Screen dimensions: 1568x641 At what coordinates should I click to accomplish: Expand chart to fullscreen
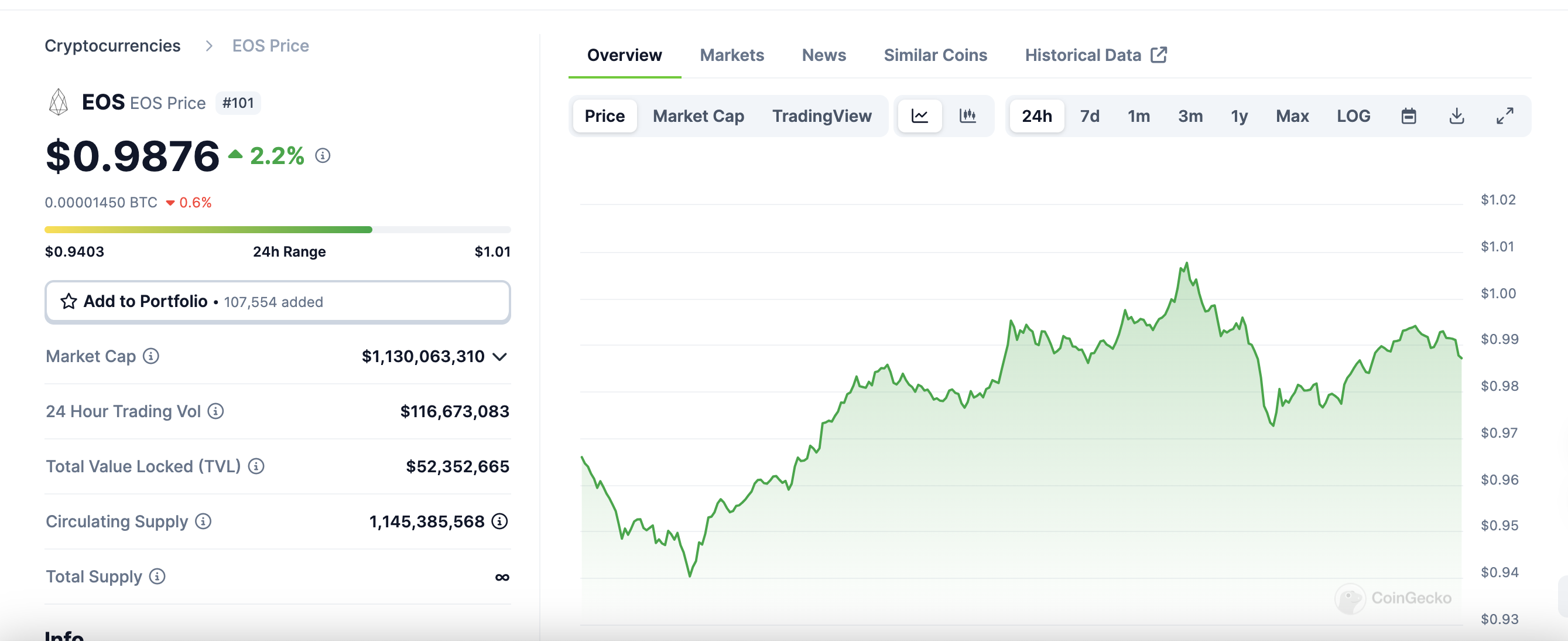[x=1505, y=116]
